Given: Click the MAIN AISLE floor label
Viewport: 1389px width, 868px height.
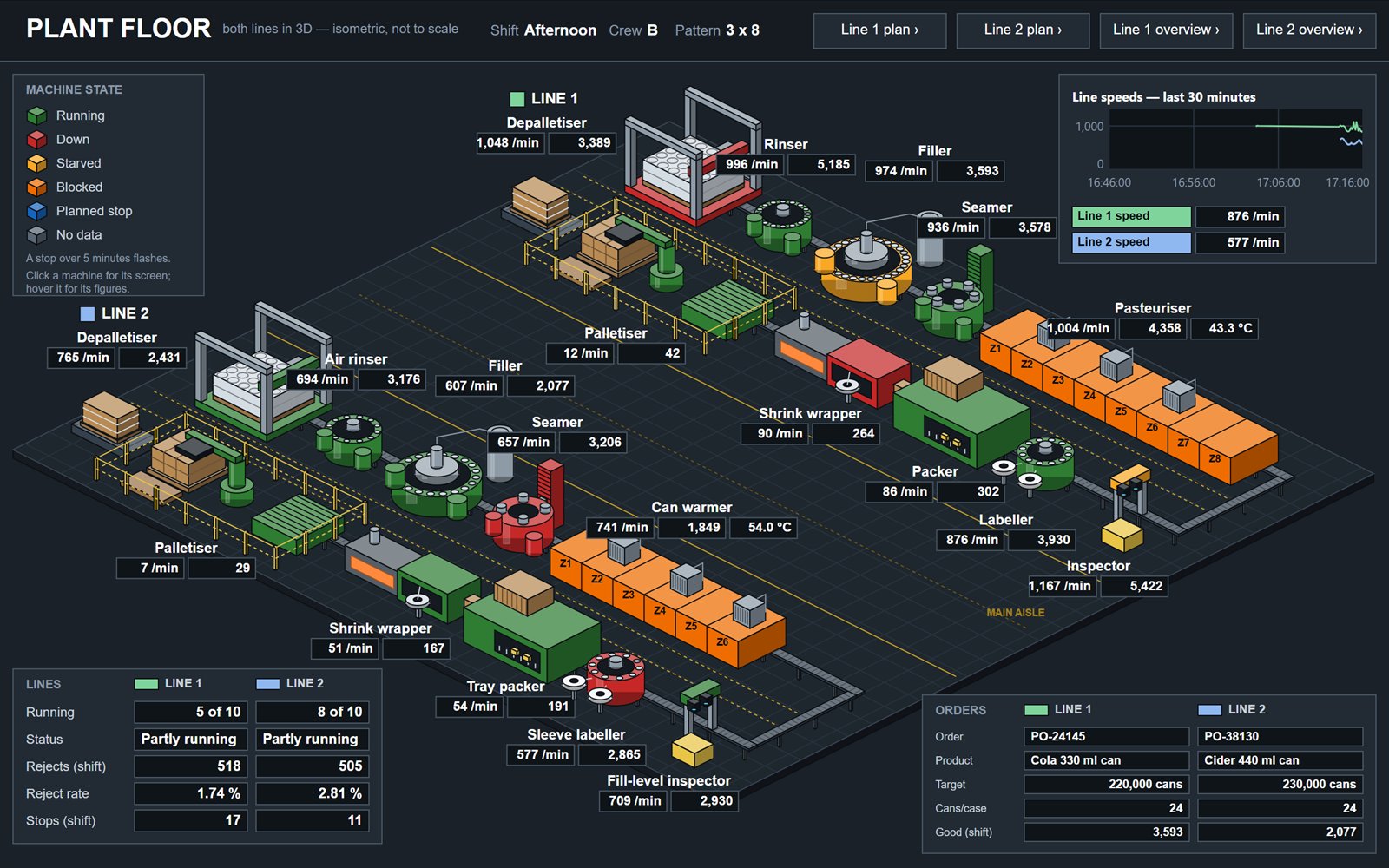Looking at the screenshot, I should pyautogui.click(x=1015, y=613).
